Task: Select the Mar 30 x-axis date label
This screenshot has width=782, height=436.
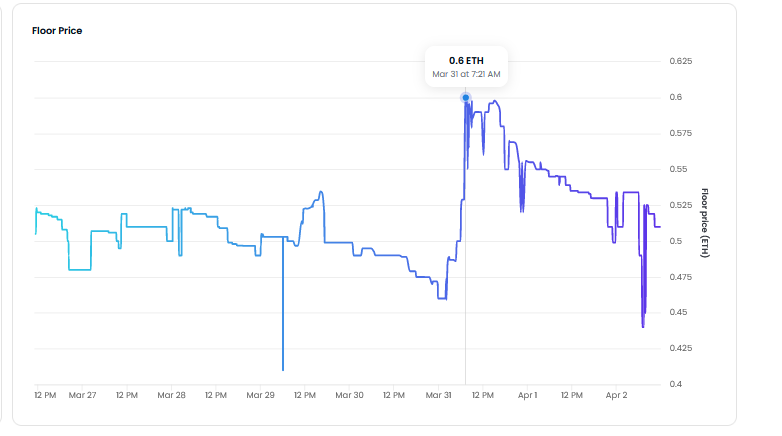Action: [349, 395]
